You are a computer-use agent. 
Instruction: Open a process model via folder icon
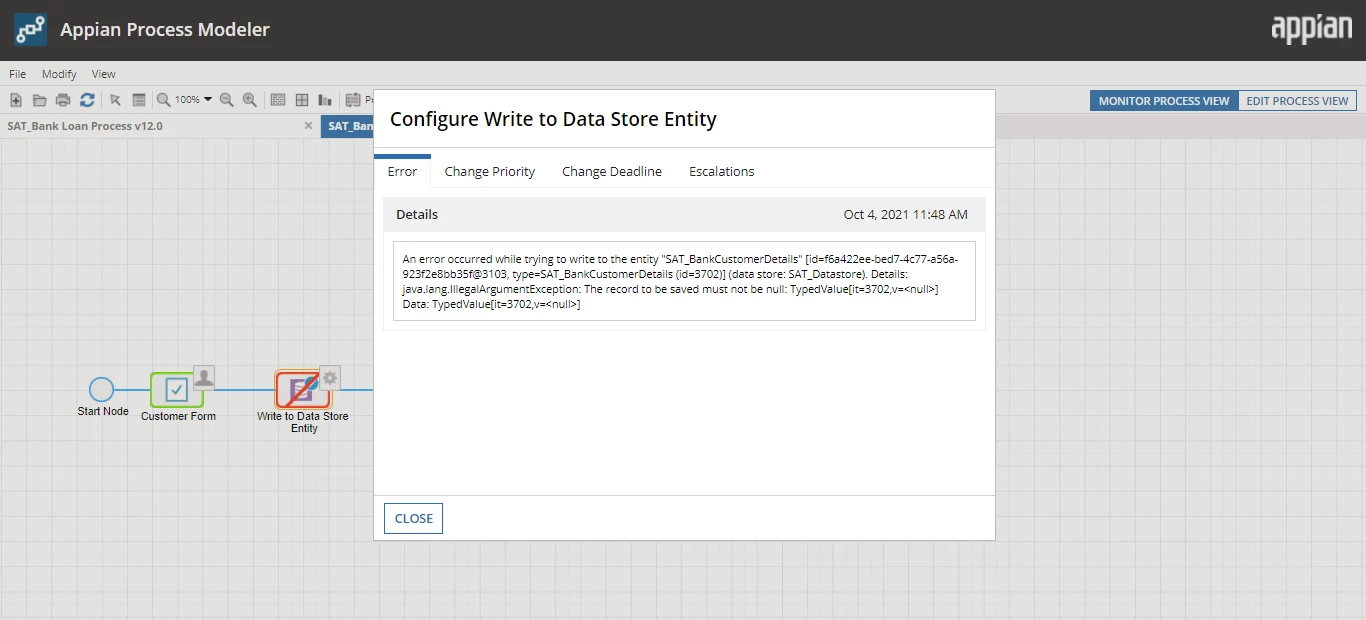pyautogui.click(x=40, y=100)
